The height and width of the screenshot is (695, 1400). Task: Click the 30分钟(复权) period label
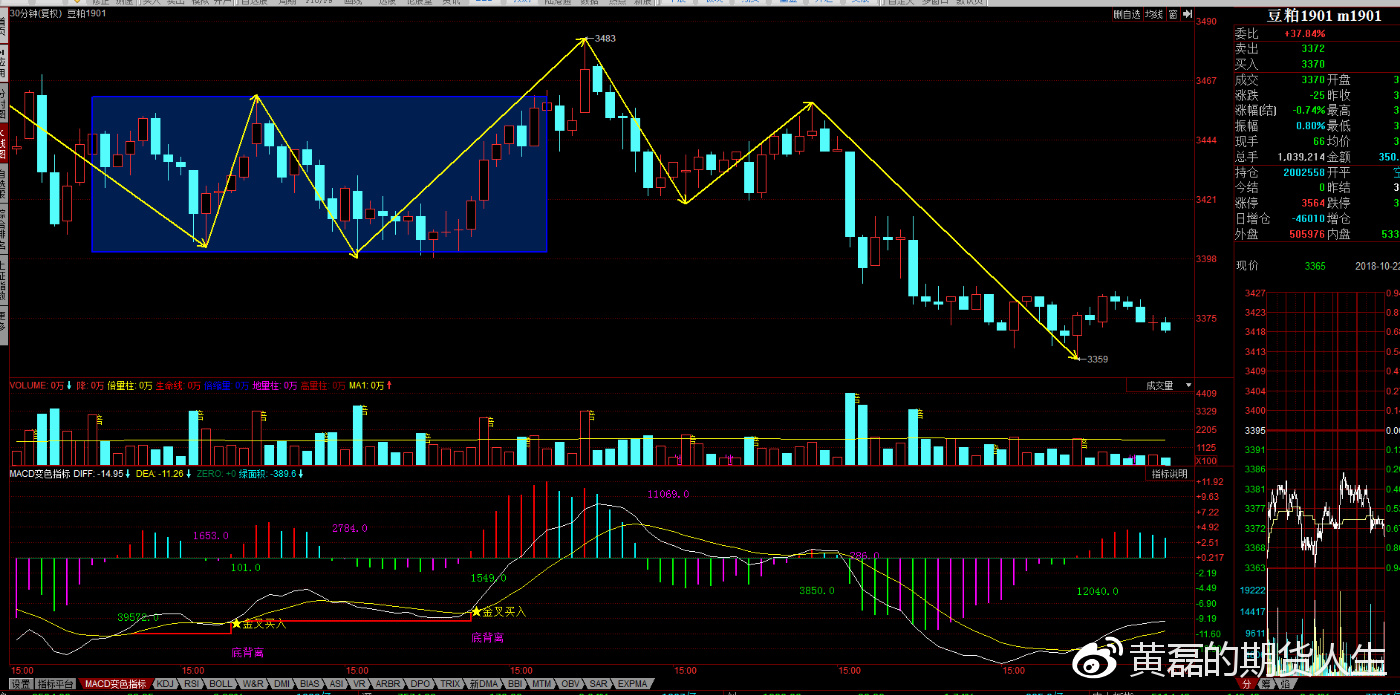point(37,14)
